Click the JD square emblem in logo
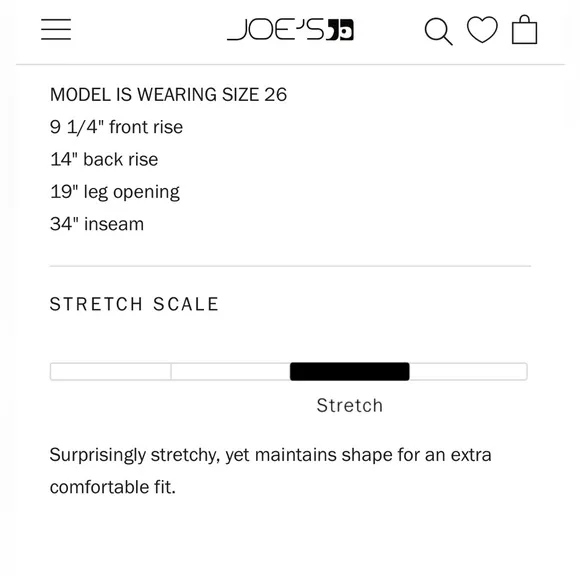Screen dimensions: 580x580 tap(340, 30)
